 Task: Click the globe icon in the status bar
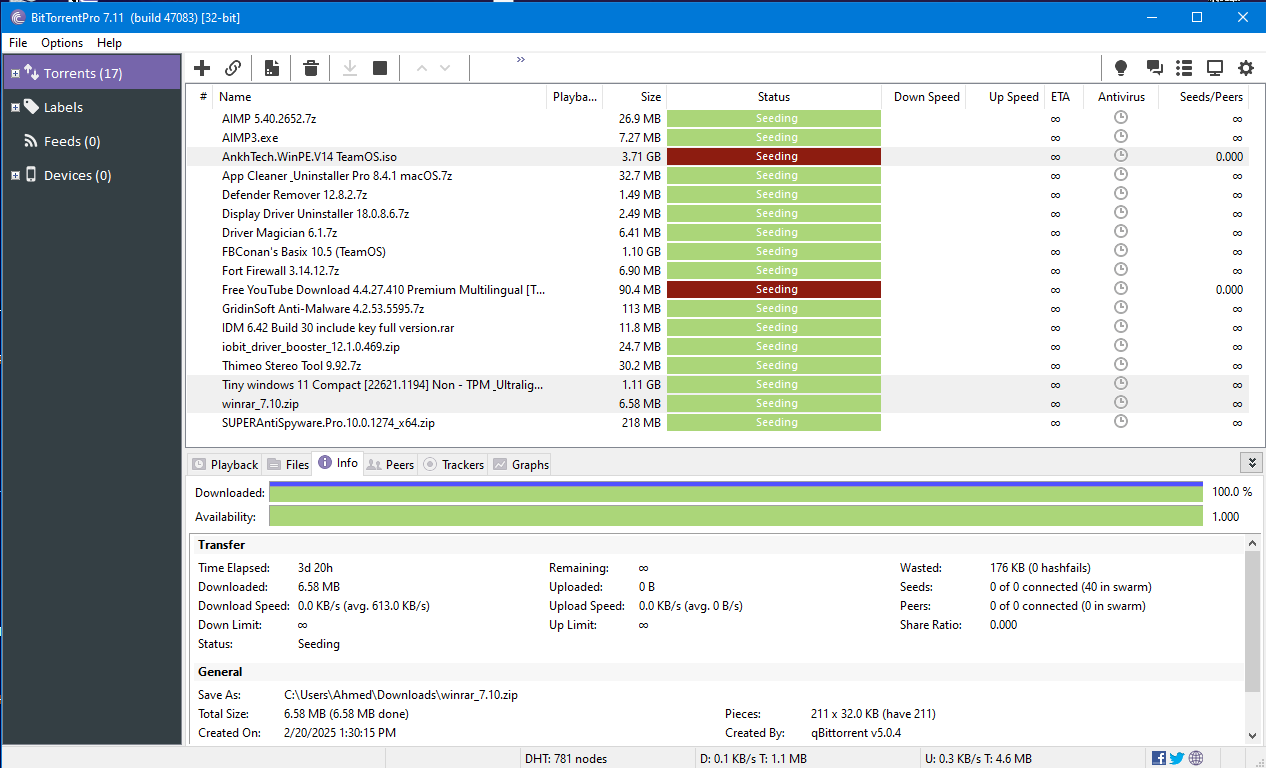click(1196, 758)
